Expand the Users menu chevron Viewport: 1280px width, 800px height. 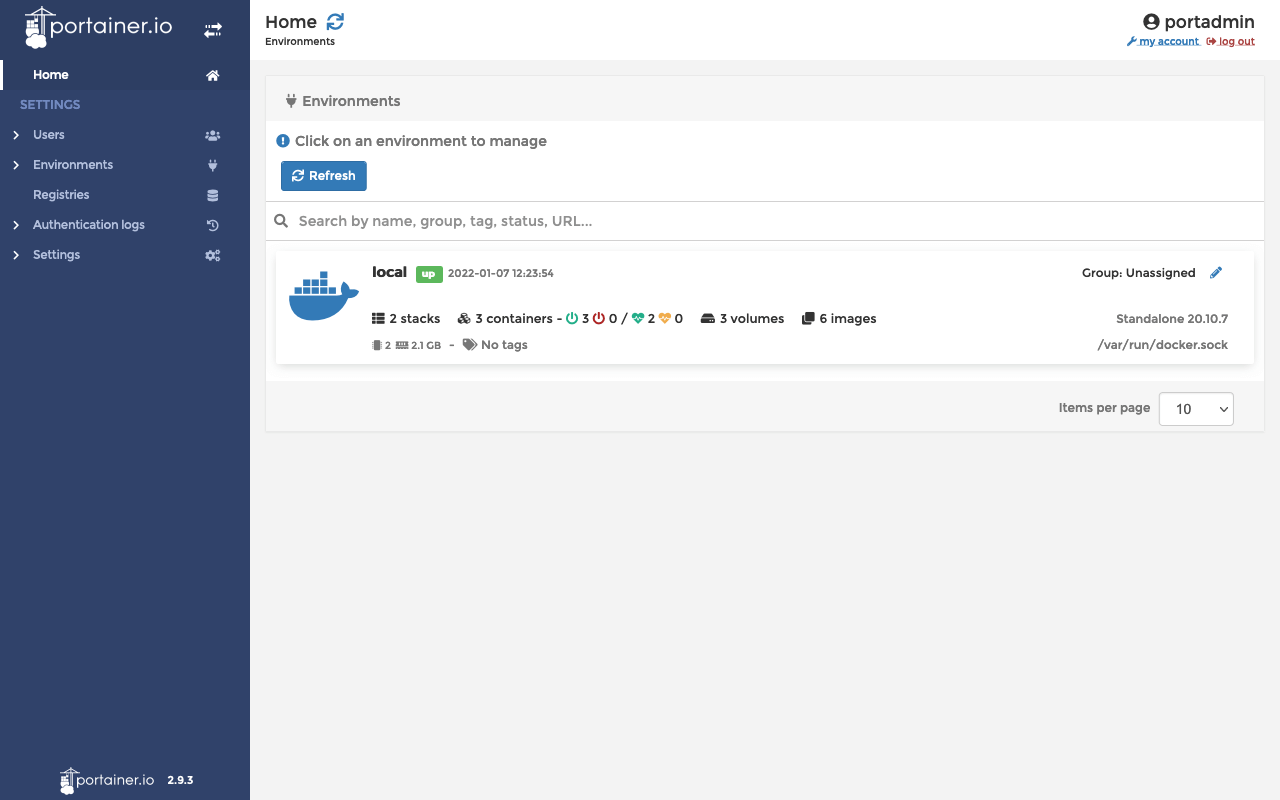coord(16,135)
